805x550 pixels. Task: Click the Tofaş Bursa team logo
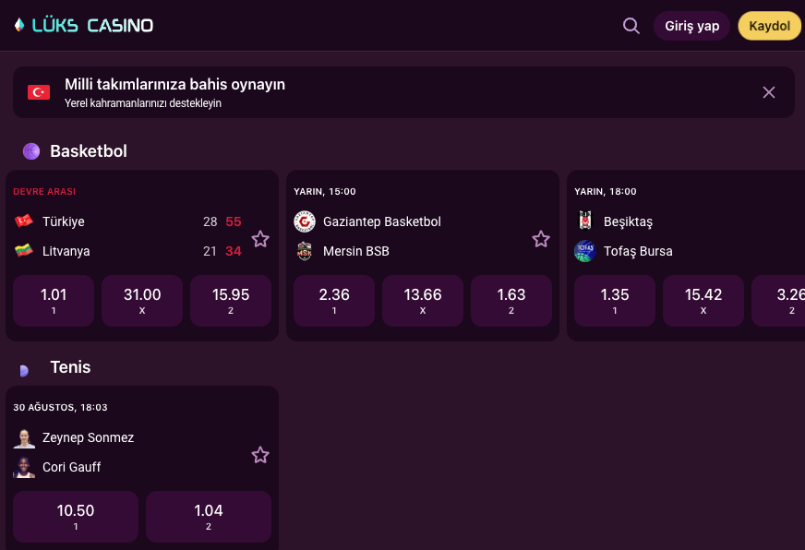[x=585, y=251]
